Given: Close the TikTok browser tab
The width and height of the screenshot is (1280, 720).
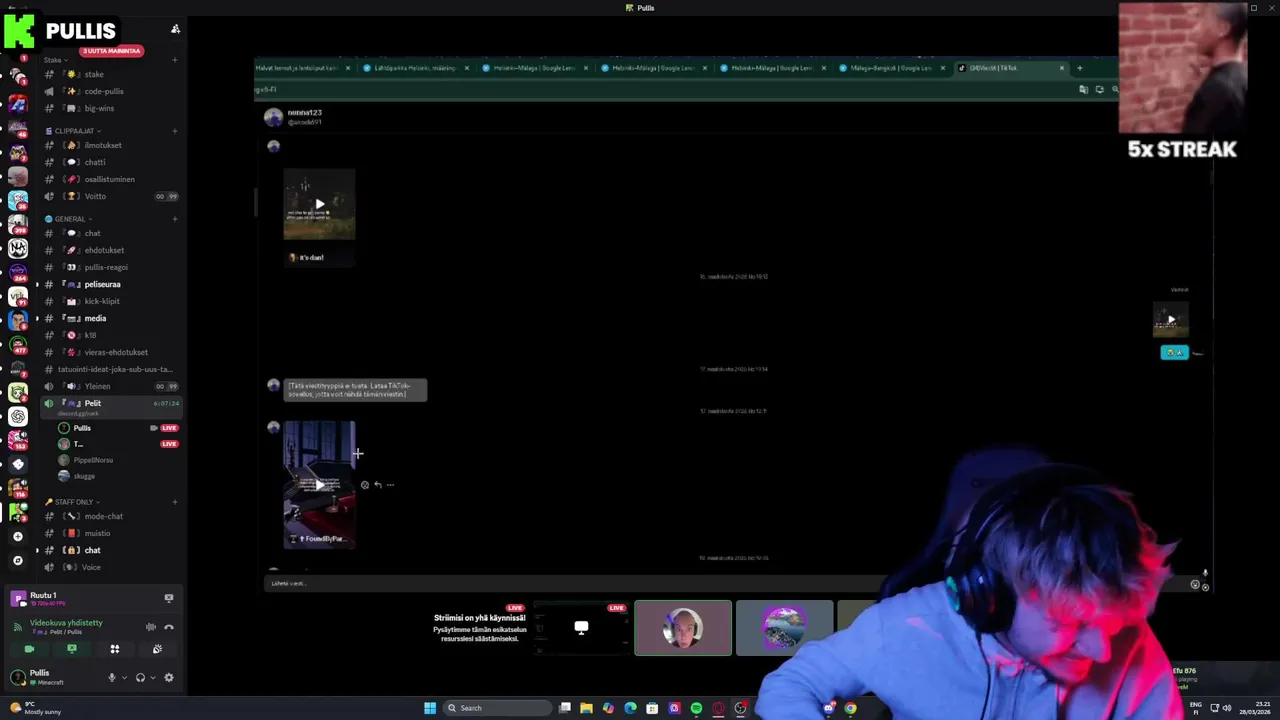Looking at the screenshot, I should [1062, 68].
